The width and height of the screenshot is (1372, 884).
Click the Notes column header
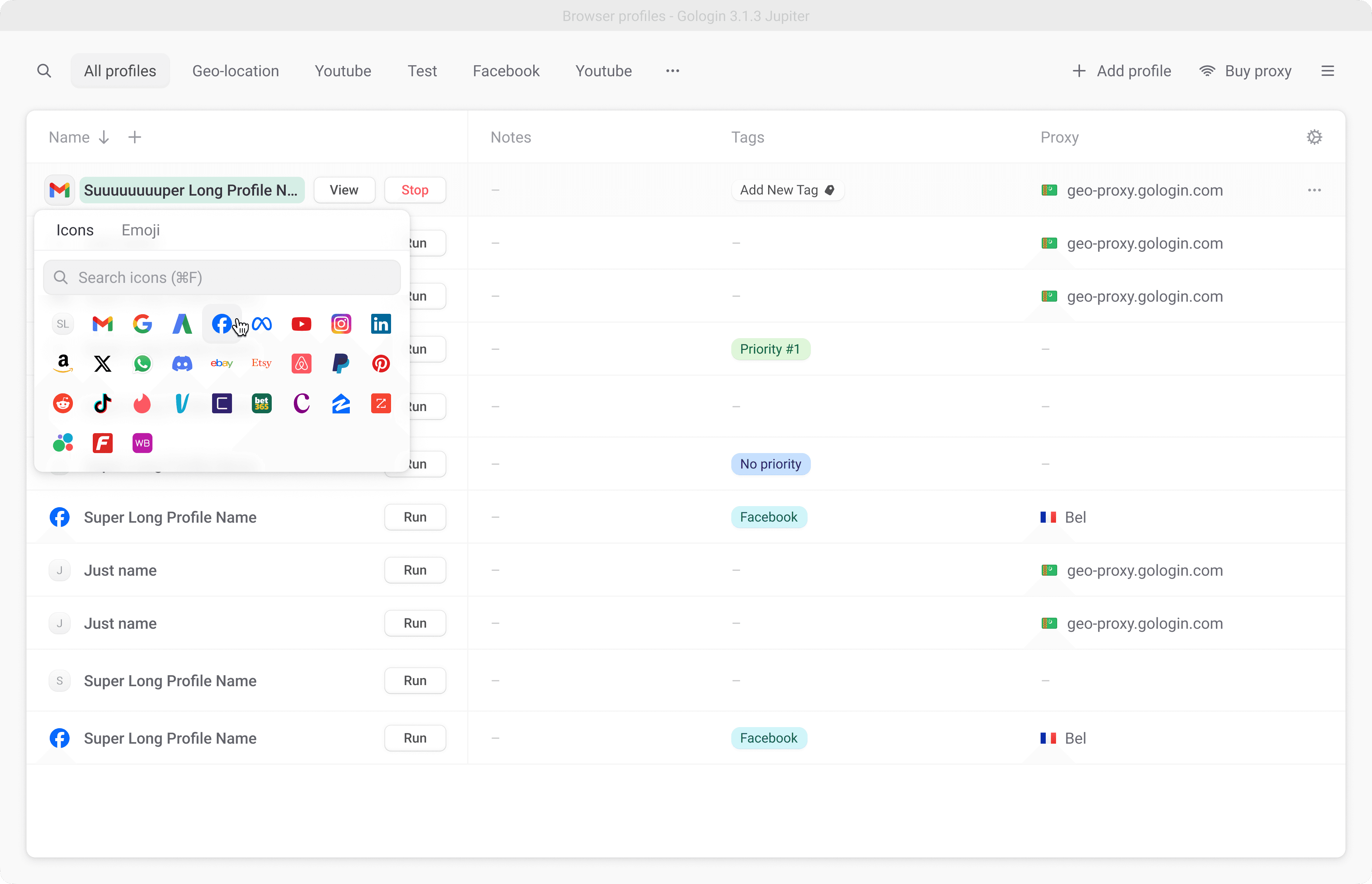click(511, 137)
